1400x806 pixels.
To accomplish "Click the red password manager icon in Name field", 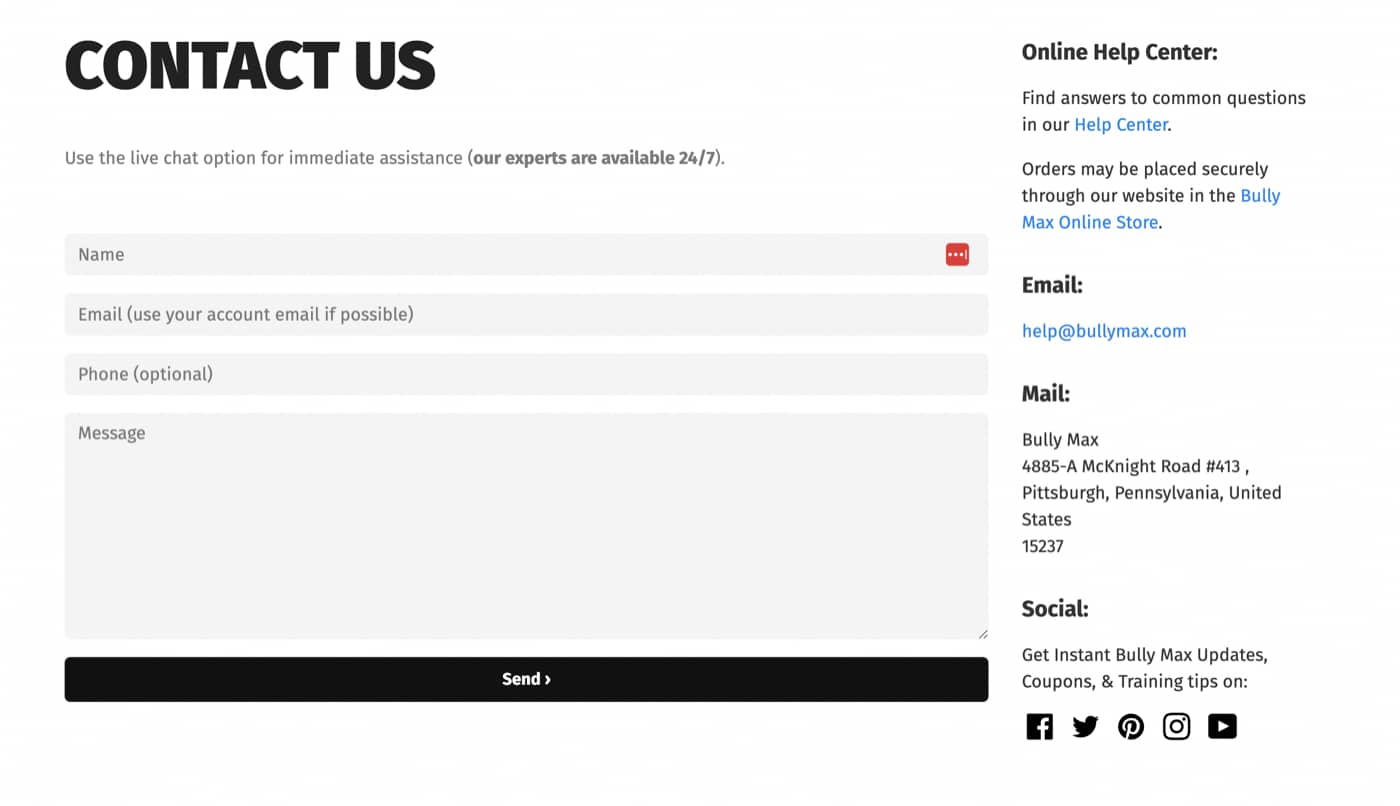I will pyautogui.click(x=957, y=255).
